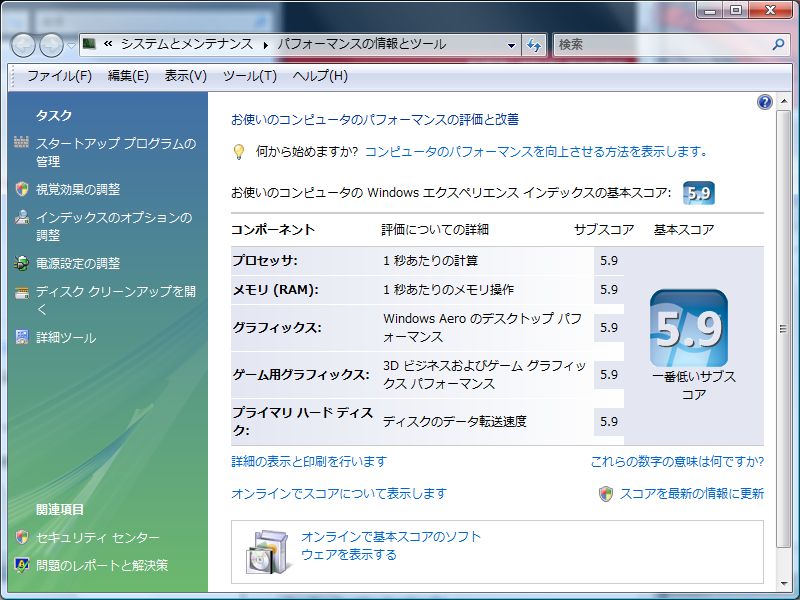Open インデックスのオプションの調整 link
This screenshot has height=600, width=800.
114,226
